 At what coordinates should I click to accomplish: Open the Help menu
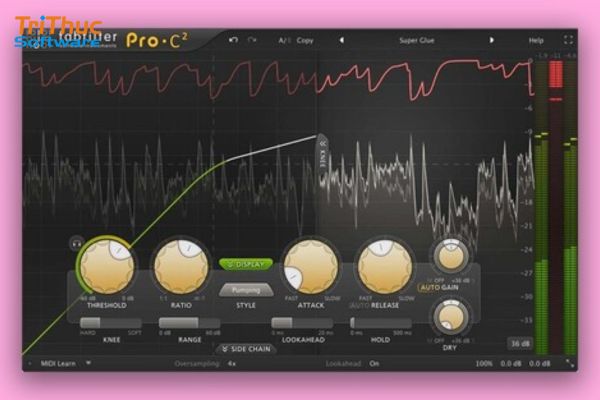[x=536, y=40]
